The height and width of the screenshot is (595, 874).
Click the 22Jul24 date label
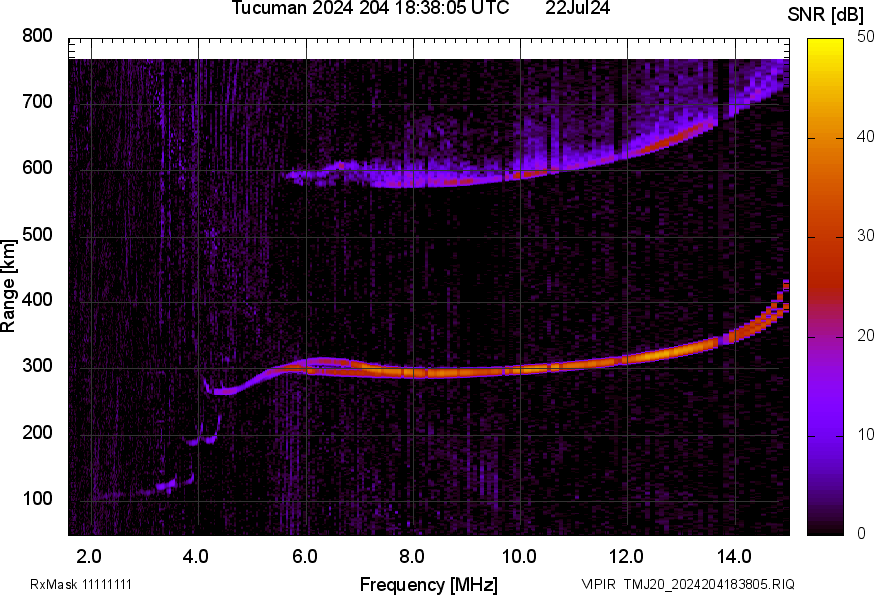click(578, 9)
